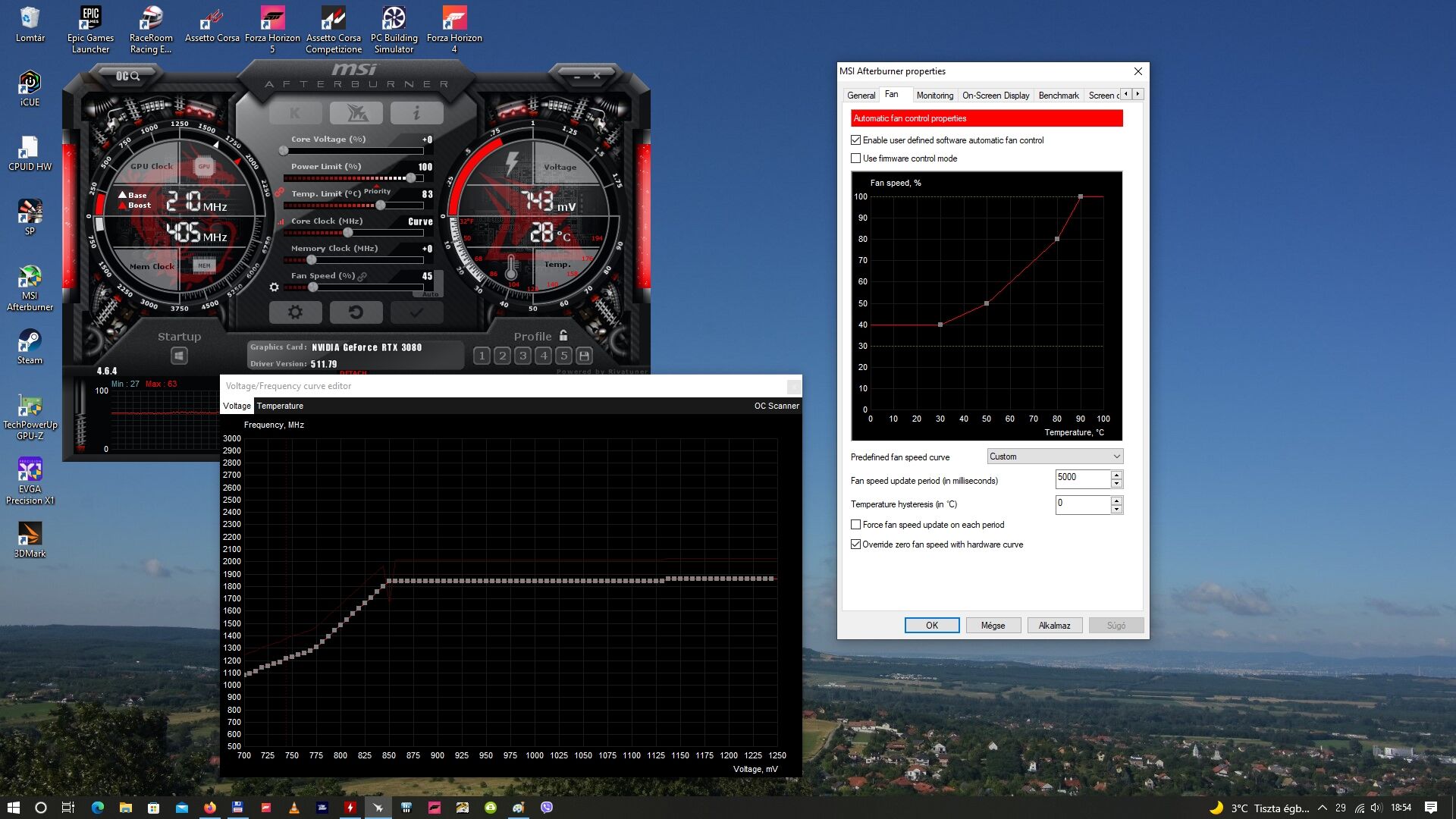Enable Use firmware control mode checkbox
The width and height of the screenshot is (1456, 819).
tap(856, 158)
